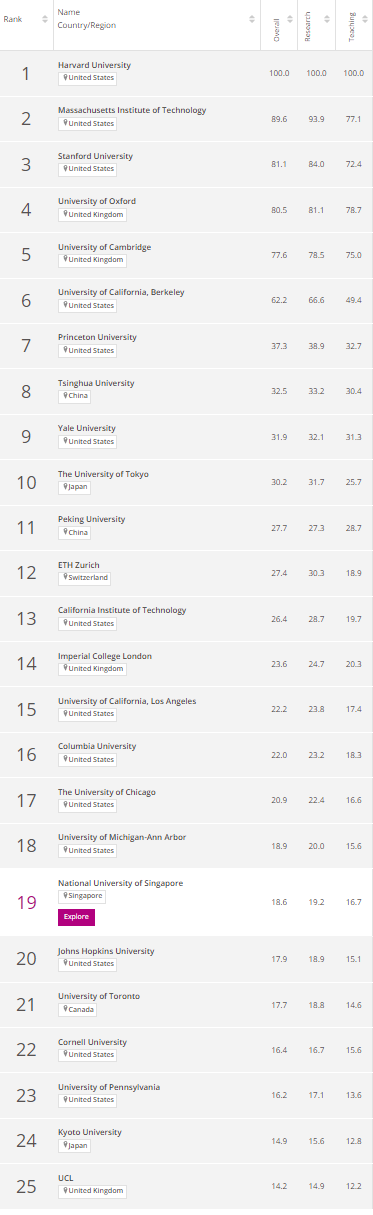Click Switzerland location tag under ETH Zurich
The image size is (373, 1215).
[x=84, y=578]
